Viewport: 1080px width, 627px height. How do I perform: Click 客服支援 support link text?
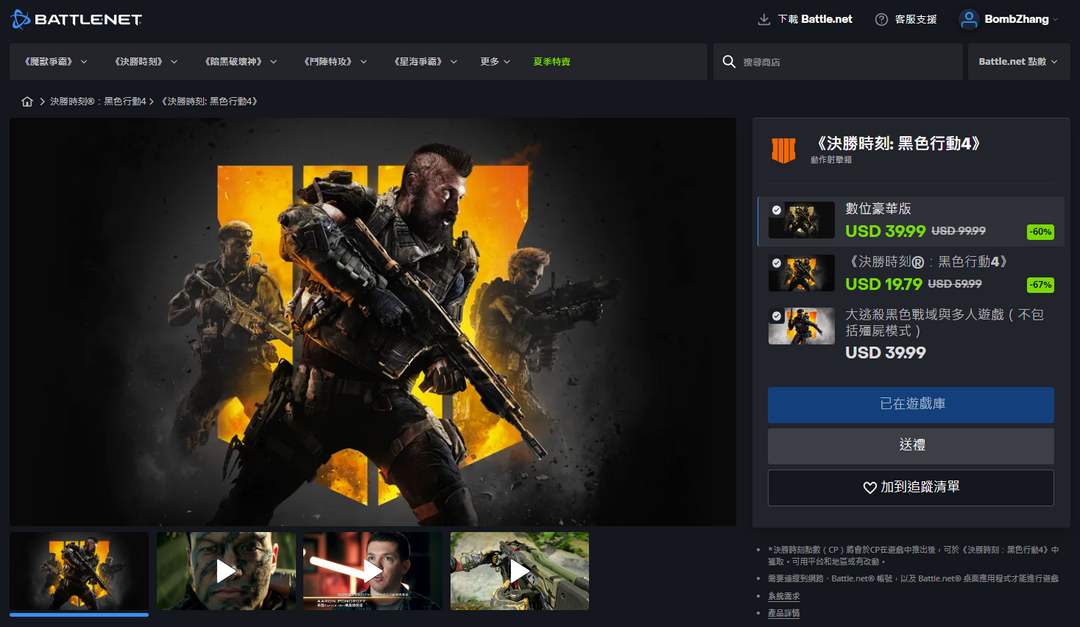[915, 19]
